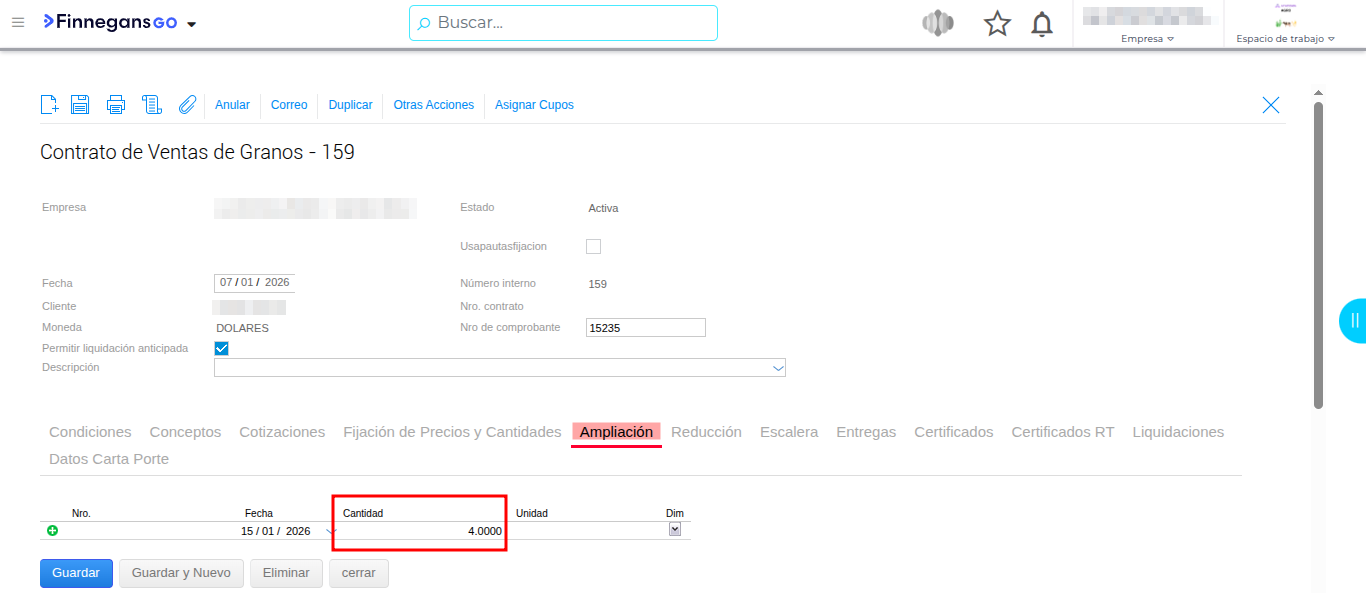1366x593 pixels.
Task: Open the hamburger main menu
Action: coord(17,22)
